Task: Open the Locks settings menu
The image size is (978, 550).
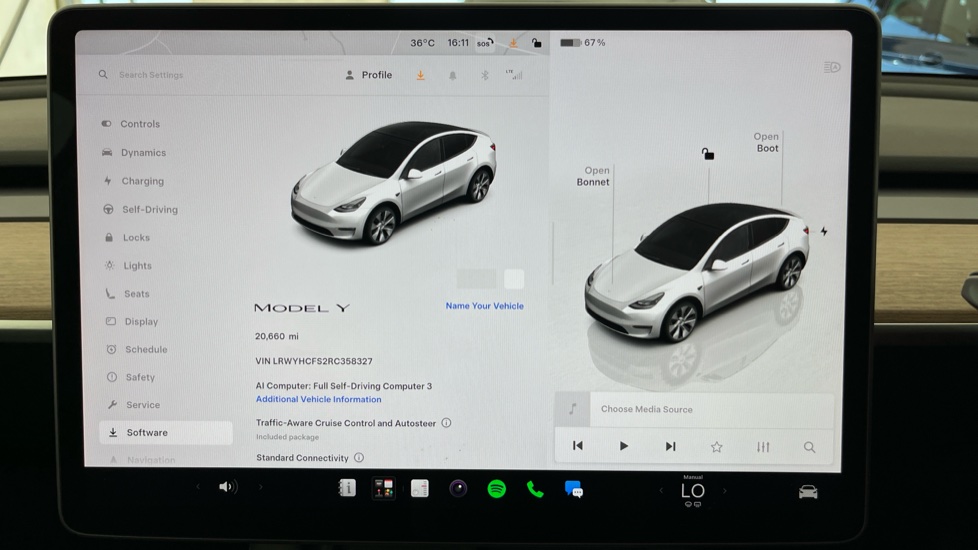Action: (127, 238)
